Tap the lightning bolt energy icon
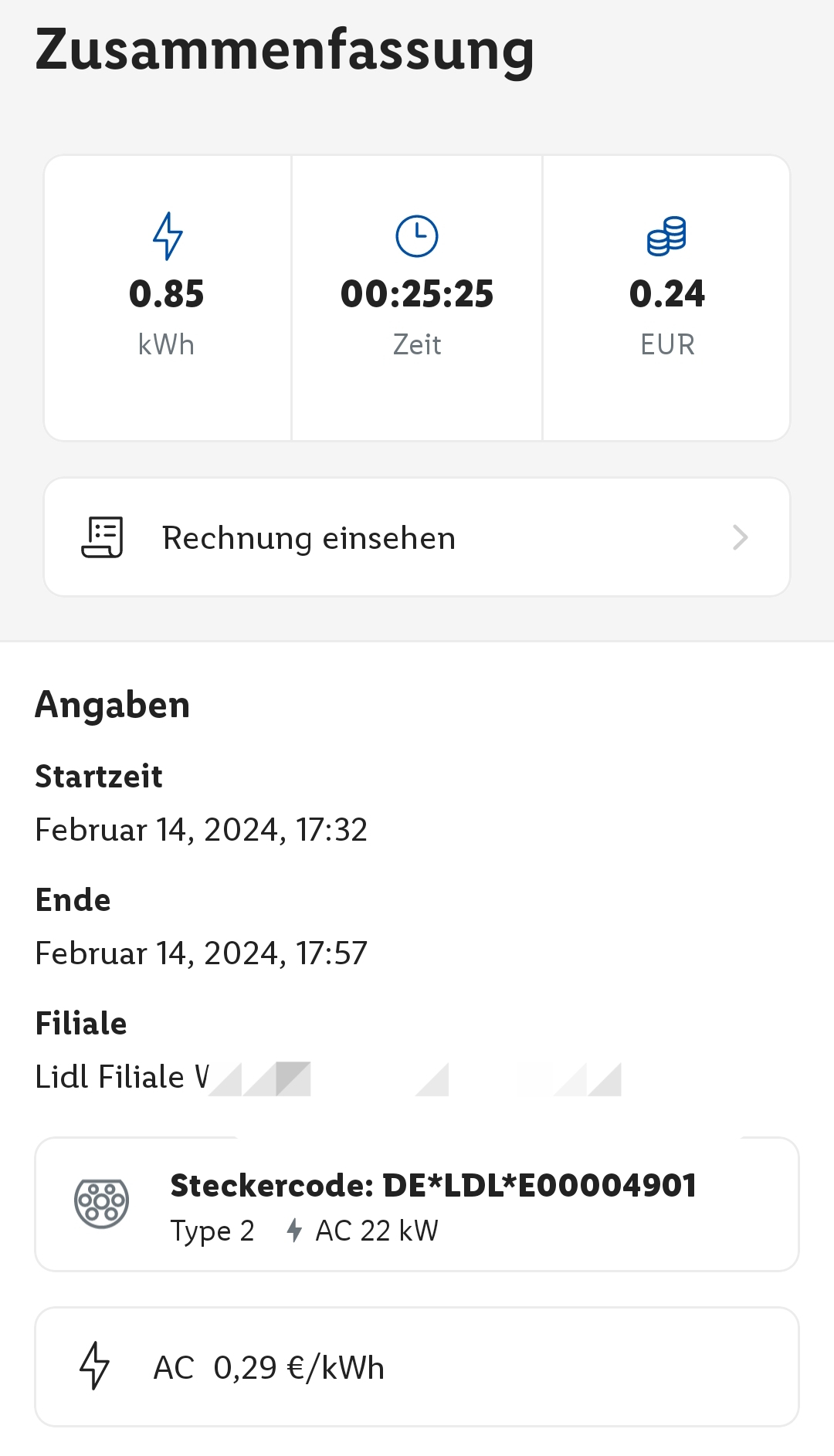This screenshot has height=1456, width=834. pyautogui.click(x=168, y=235)
